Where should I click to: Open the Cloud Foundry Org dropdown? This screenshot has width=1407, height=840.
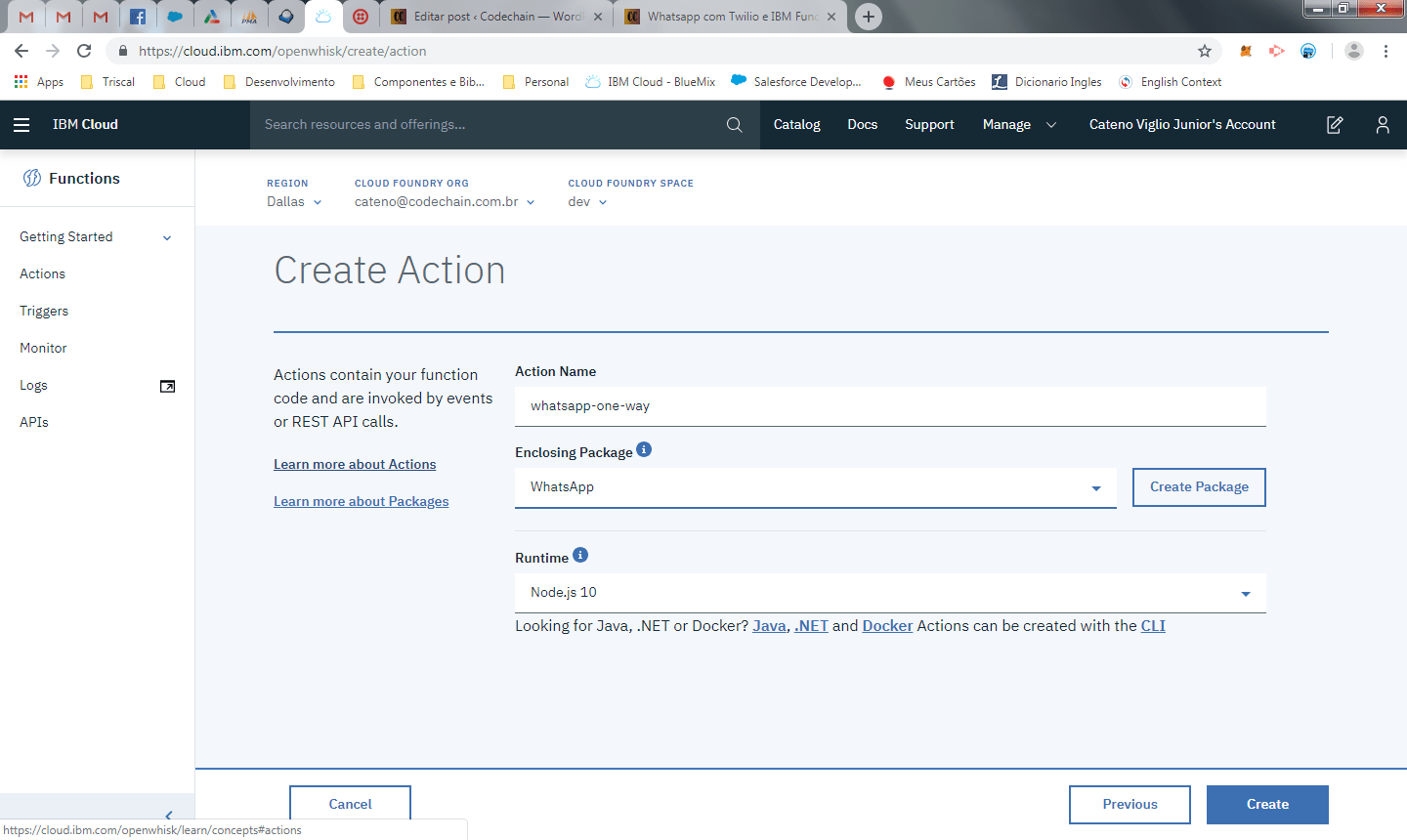(x=445, y=201)
